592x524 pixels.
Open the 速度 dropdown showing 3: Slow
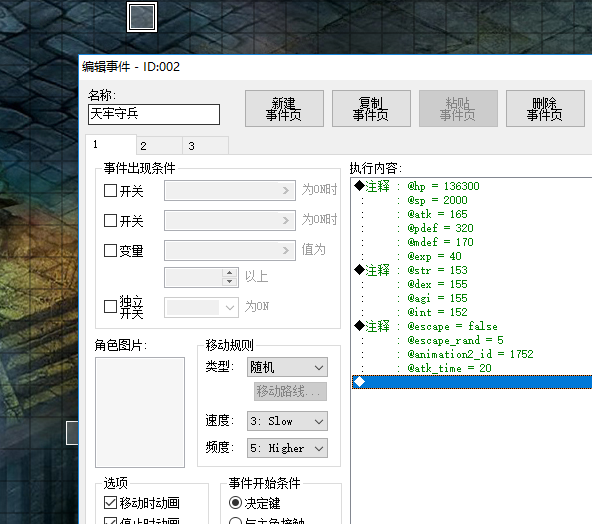pos(287,421)
